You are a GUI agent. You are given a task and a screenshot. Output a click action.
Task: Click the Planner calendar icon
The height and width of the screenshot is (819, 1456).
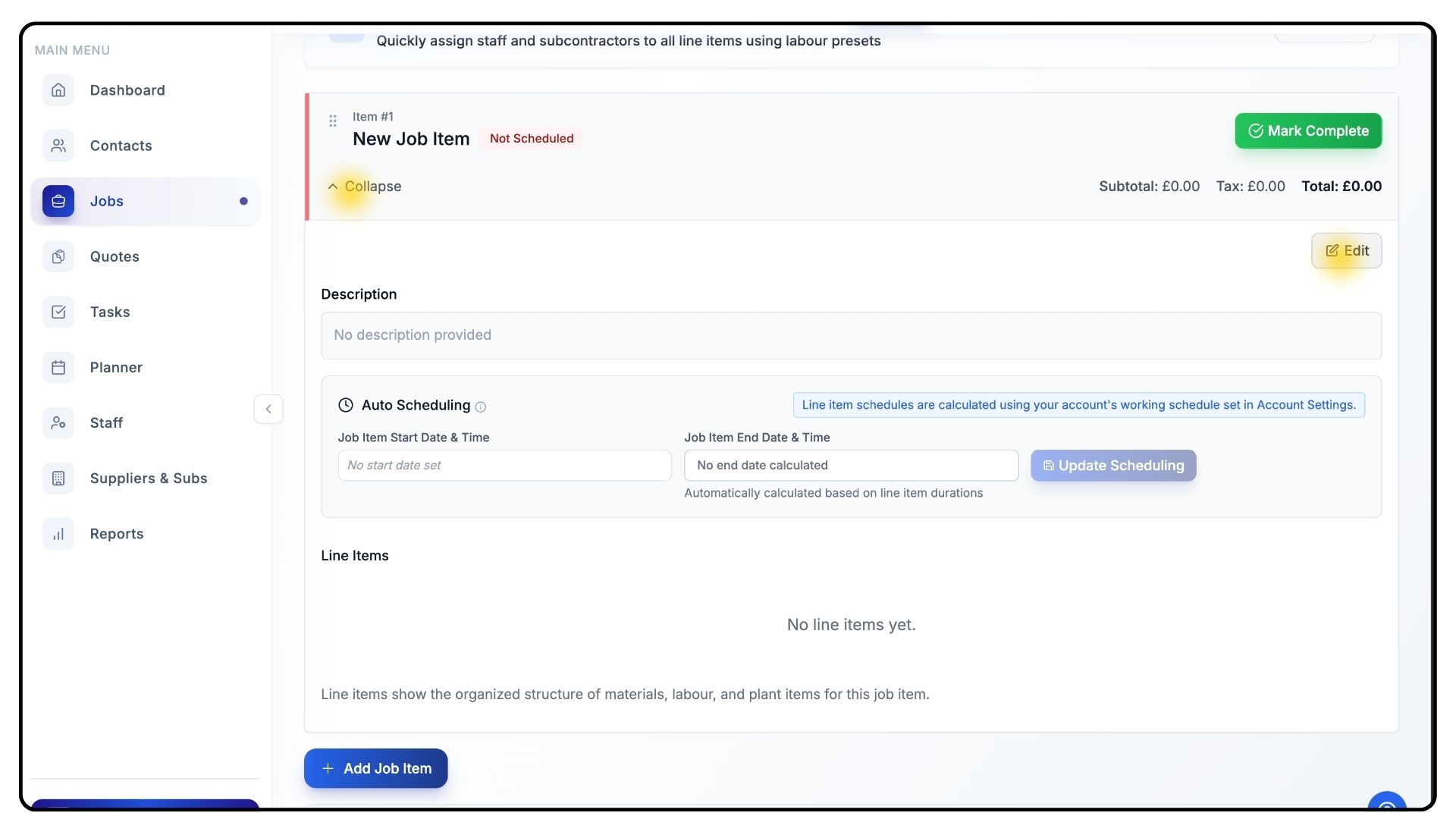point(58,367)
